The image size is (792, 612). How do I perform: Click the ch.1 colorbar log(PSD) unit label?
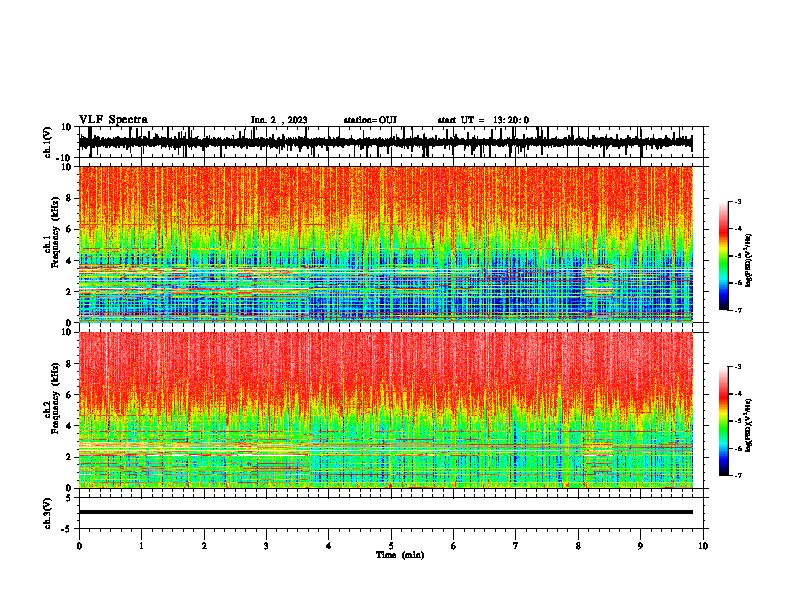coord(749,260)
